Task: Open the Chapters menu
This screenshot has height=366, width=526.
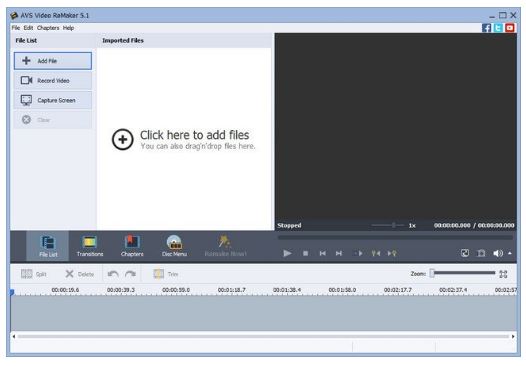Action: [x=48, y=28]
